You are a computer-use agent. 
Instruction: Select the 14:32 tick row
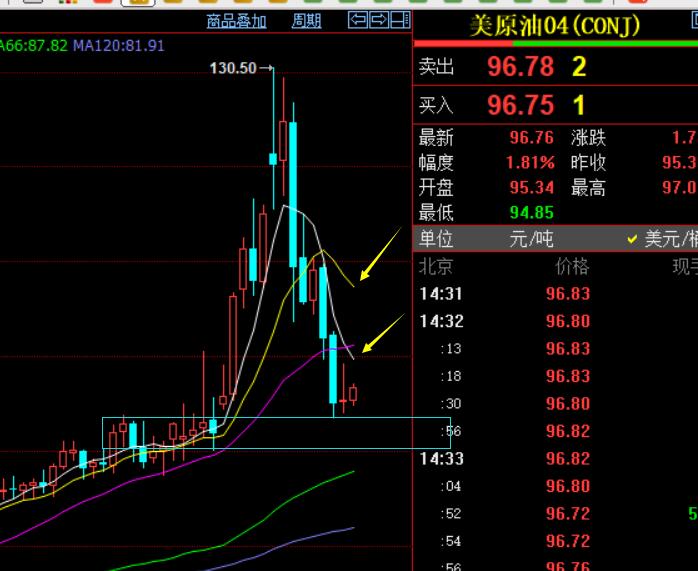tap(556, 321)
